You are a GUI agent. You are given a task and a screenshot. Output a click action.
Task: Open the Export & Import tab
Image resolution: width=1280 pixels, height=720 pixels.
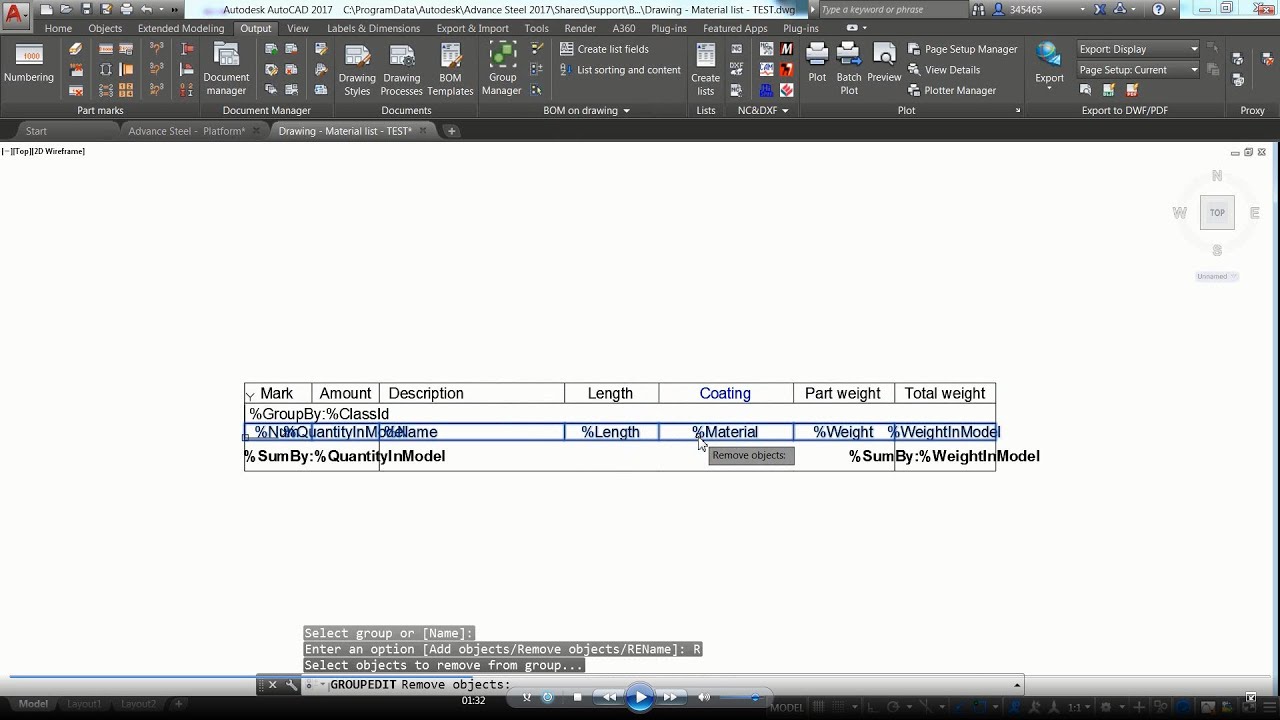coord(472,28)
